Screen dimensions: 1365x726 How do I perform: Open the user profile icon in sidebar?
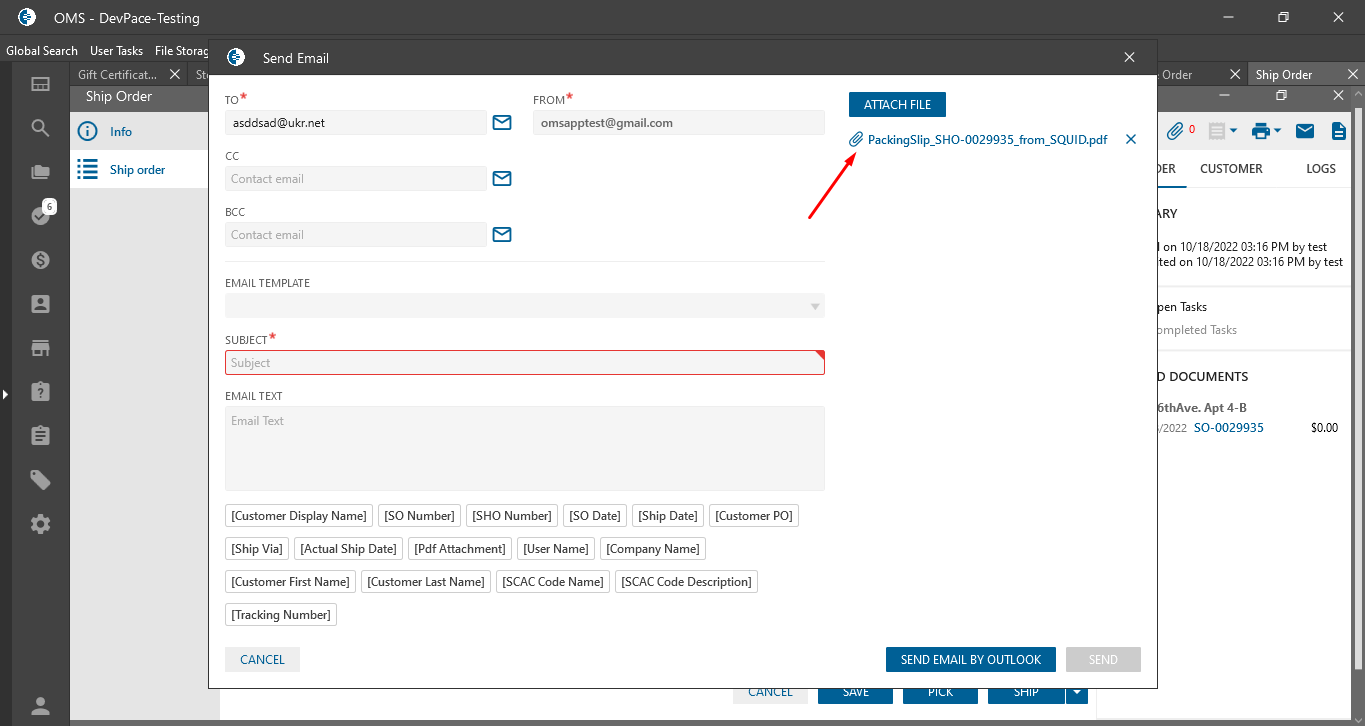point(41,706)
